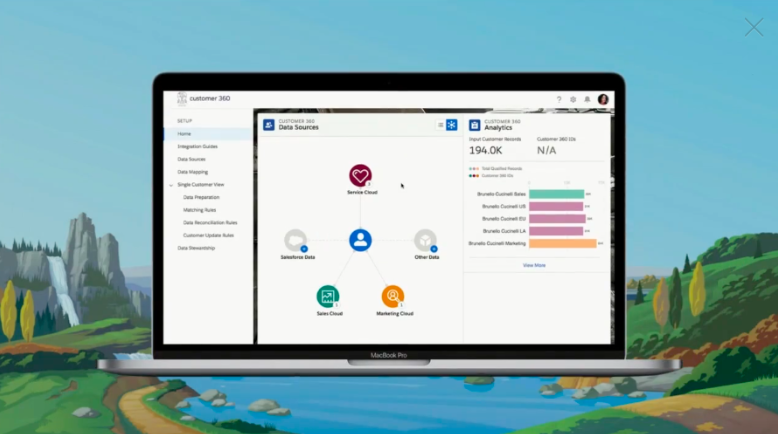778x434 pixels.
Task: Open Data Mapping in the sidebar
Action: [193, 172]
